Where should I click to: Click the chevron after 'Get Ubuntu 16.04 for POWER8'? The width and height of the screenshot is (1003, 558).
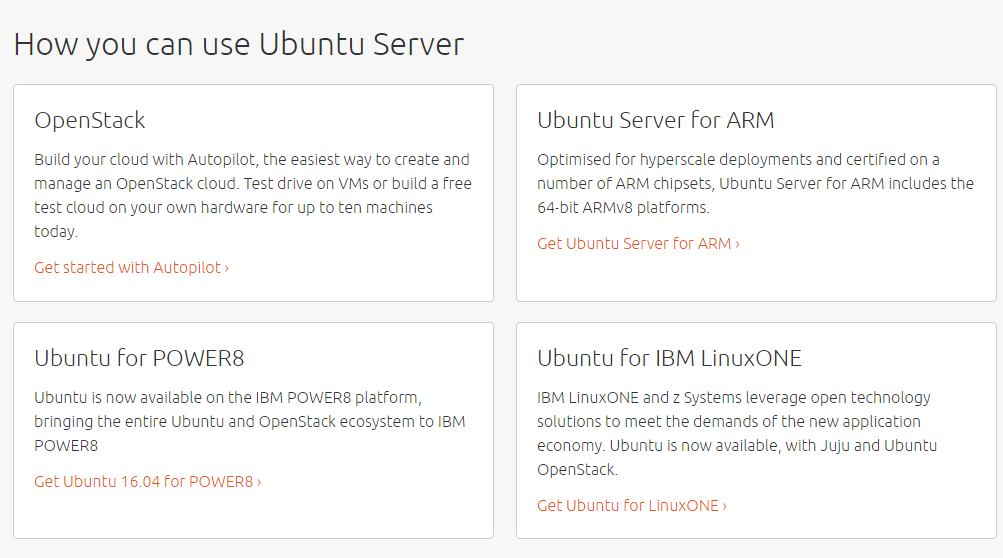tap(259, 482)
